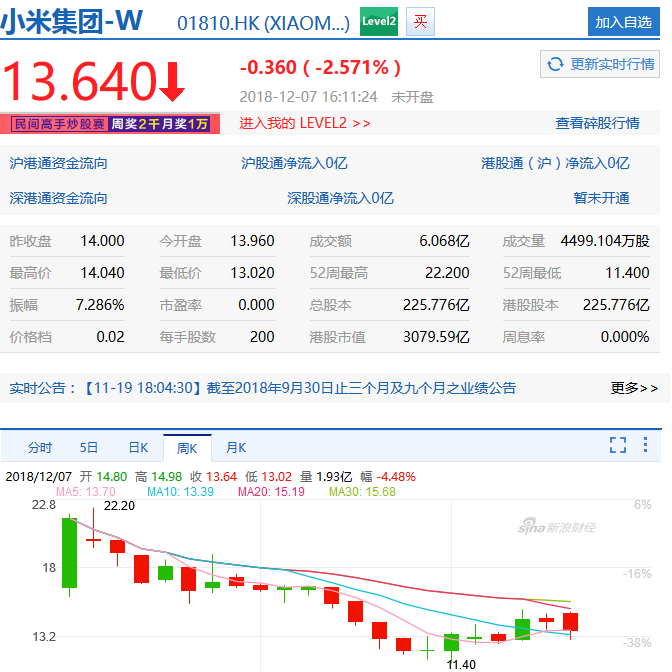Click the MA20: 15.19 indicator label
This screenshot has width=672, height=672.
click(x=271, y=492)
